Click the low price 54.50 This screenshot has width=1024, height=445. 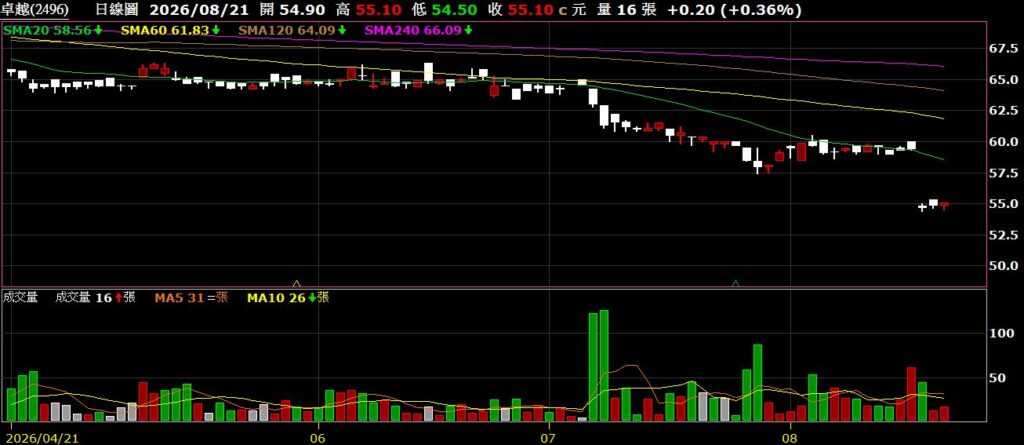[456, 10]
